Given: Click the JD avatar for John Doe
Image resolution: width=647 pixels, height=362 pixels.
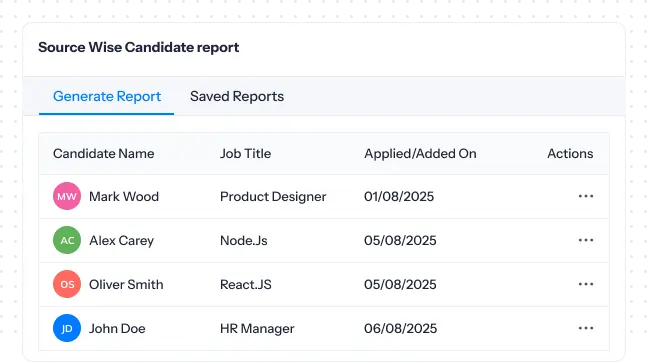Looking at the screenshot, I should click(x=67, y=328).
